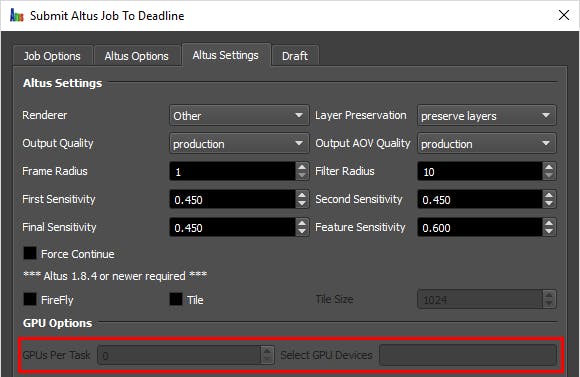Screen dimensions: 580x377
Task: Increase Final Sensitivity with up arrow
Action: 302,223
